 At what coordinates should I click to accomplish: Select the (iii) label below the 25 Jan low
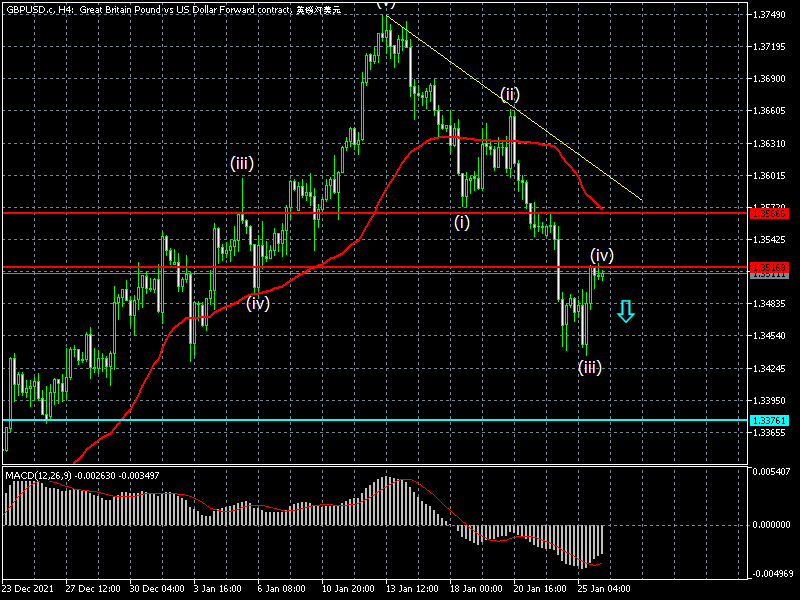pyautogui.click(x=590, y=367)
